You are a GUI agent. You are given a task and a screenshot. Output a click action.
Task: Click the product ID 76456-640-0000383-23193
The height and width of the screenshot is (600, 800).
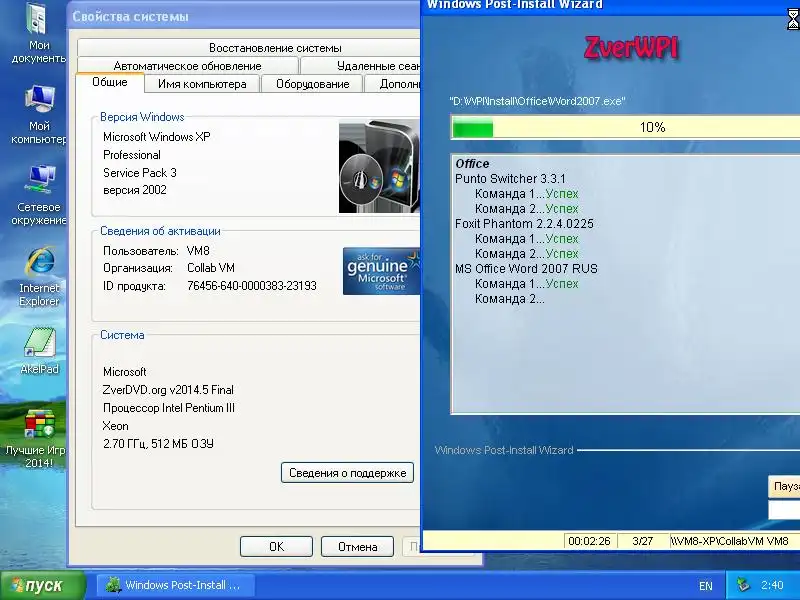252,286
